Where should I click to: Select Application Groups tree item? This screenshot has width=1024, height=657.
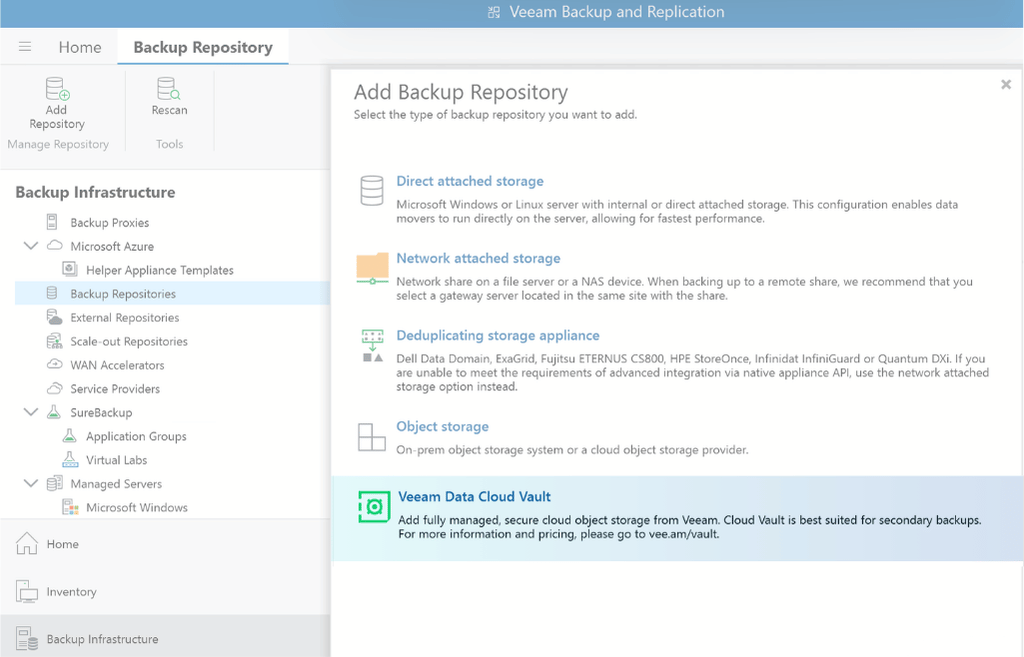[136, 436]
